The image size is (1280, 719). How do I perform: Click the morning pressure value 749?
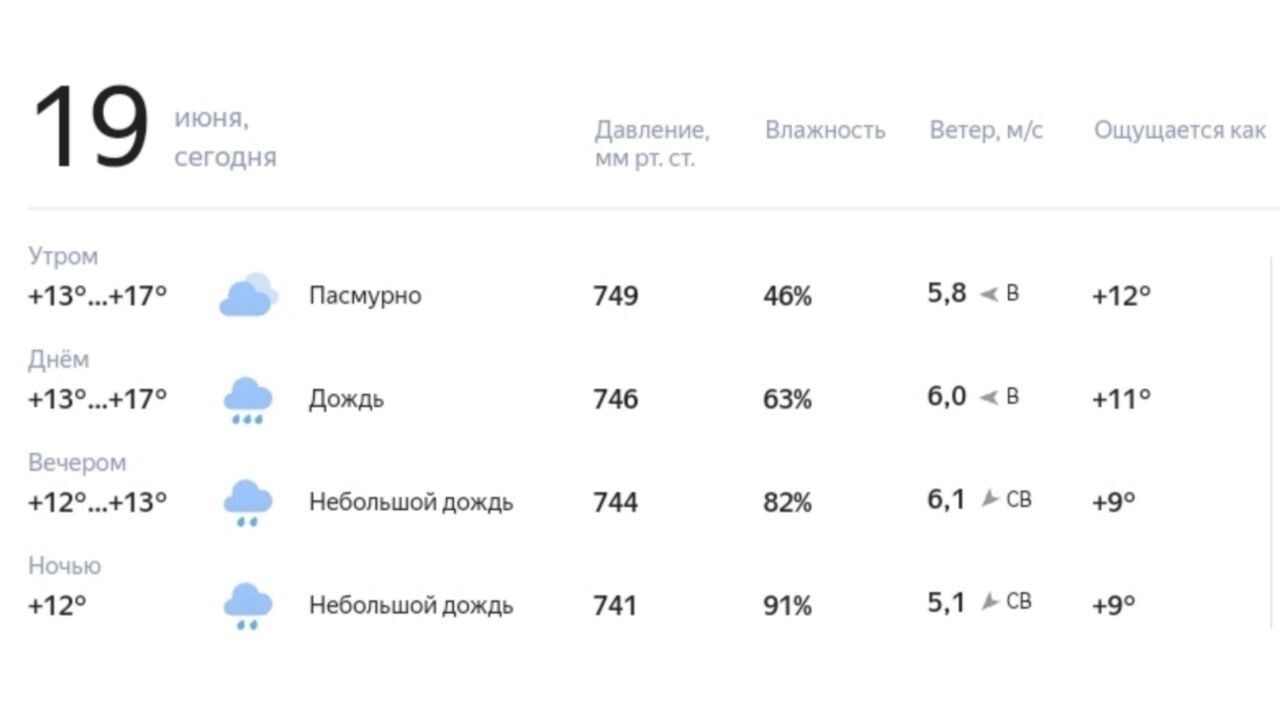tap(616, 296)
